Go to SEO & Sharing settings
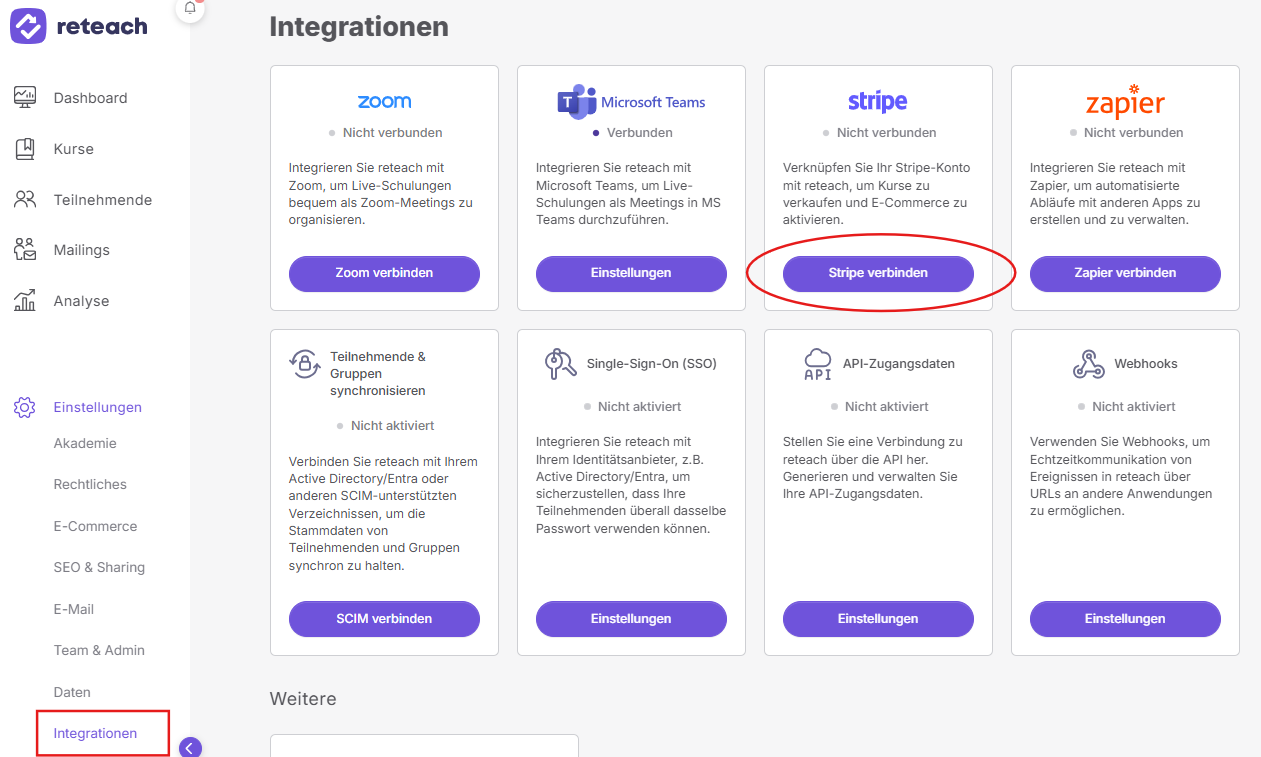This screenshot has height=757, width=1261. (x=99, y=567)
